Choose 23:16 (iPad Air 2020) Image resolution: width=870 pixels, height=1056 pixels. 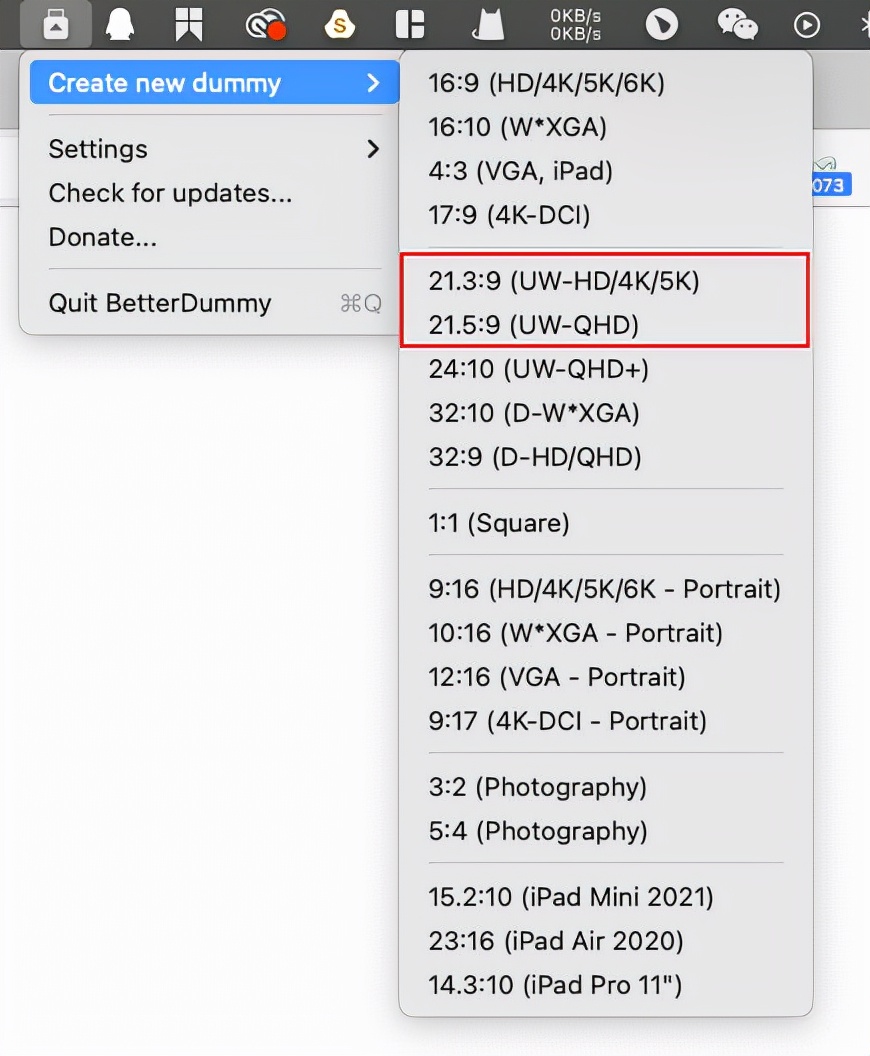click(x=605, y=941)
